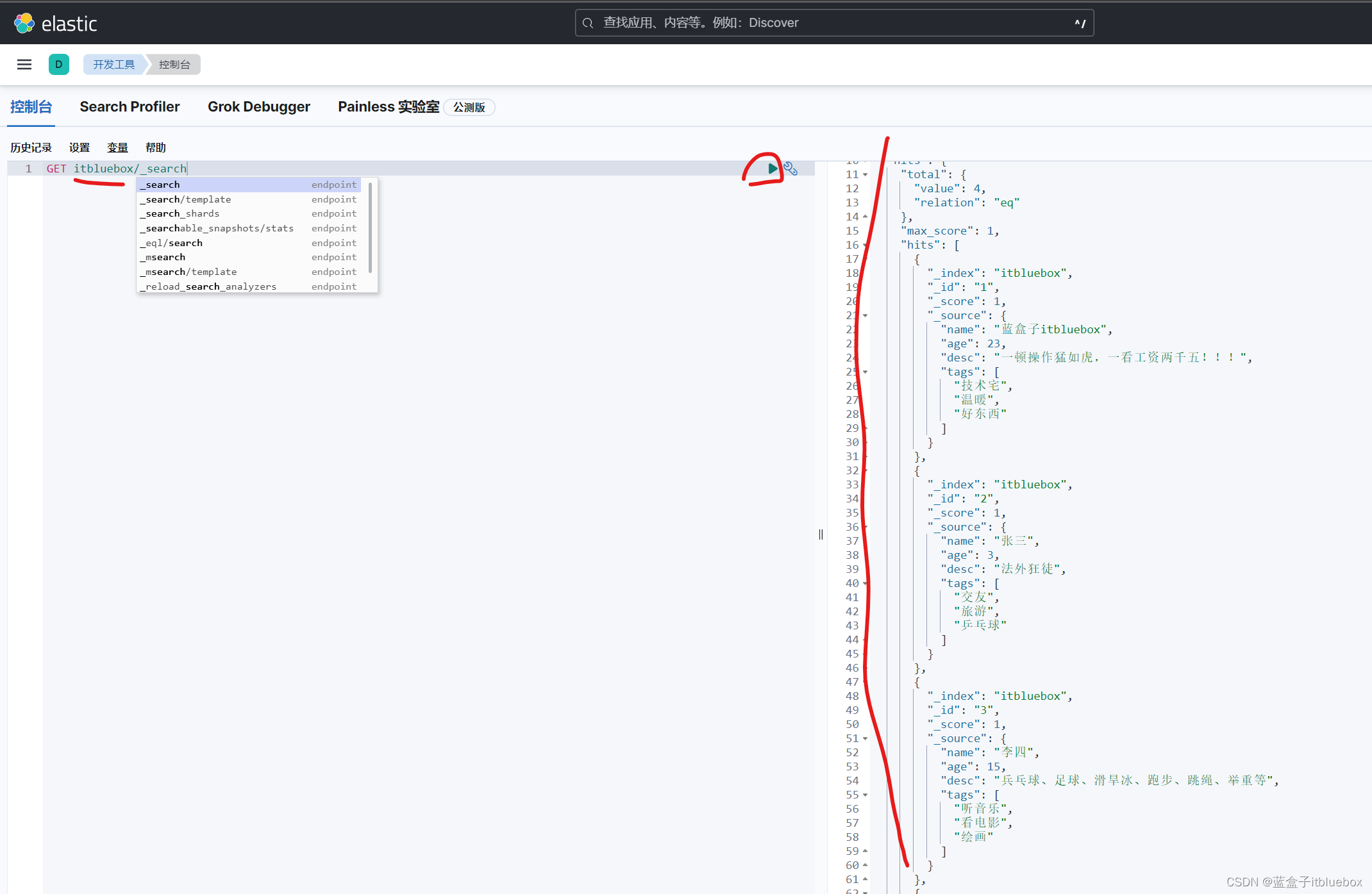Viewport: 1372px width, 894px height.
Task: Click the 变量 button
Action: [116, 147]
